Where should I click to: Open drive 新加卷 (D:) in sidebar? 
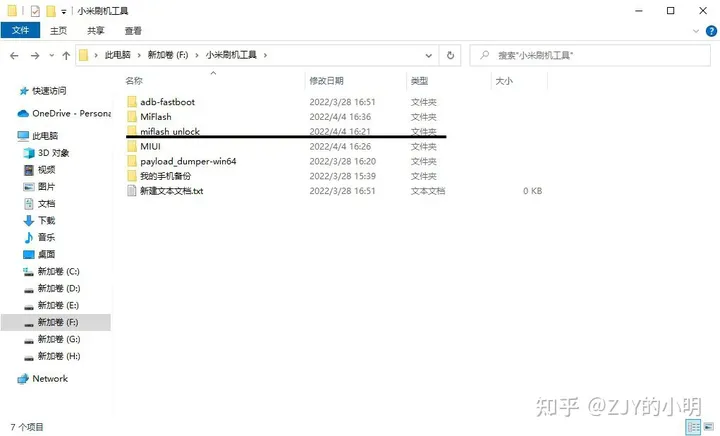(x=51, y=289)
